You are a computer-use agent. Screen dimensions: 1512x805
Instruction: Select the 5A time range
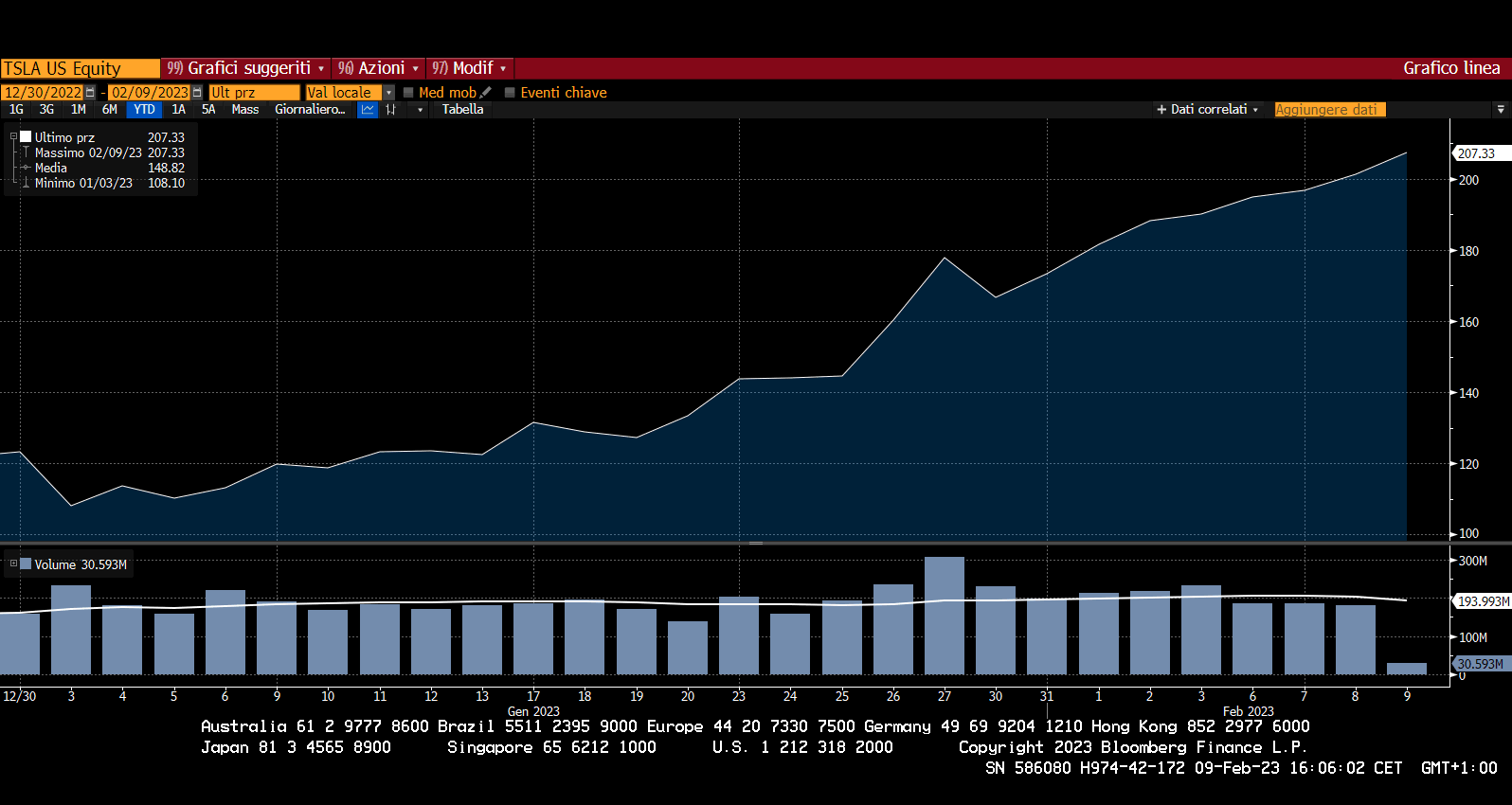[208, 110]
